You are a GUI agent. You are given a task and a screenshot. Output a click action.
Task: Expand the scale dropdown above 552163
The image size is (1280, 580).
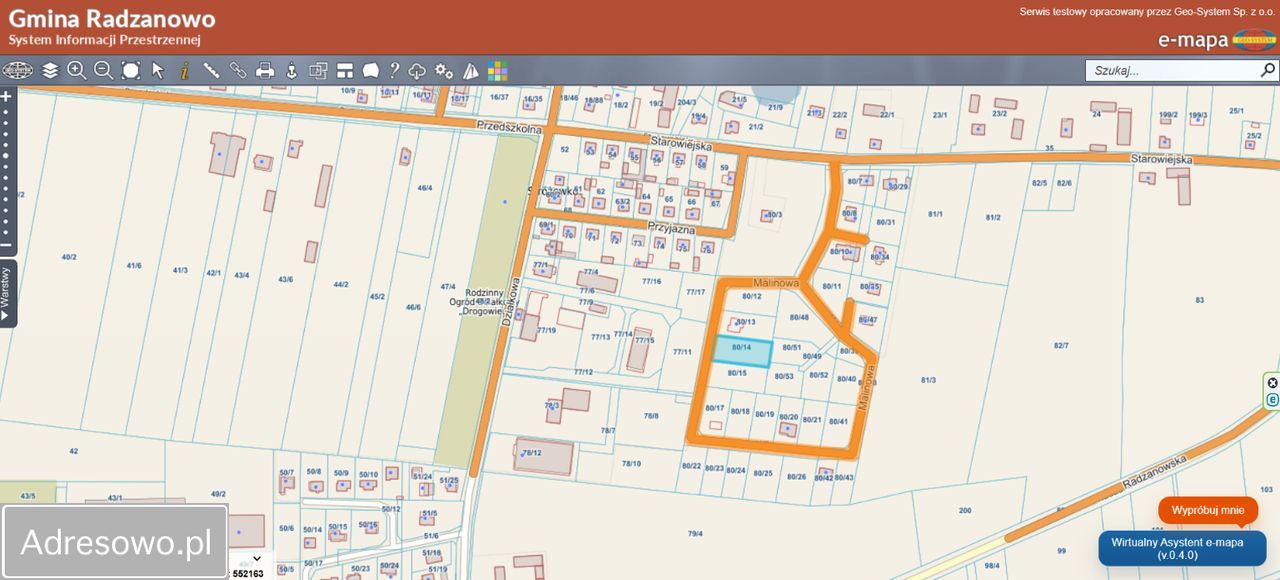coord(257,559)
